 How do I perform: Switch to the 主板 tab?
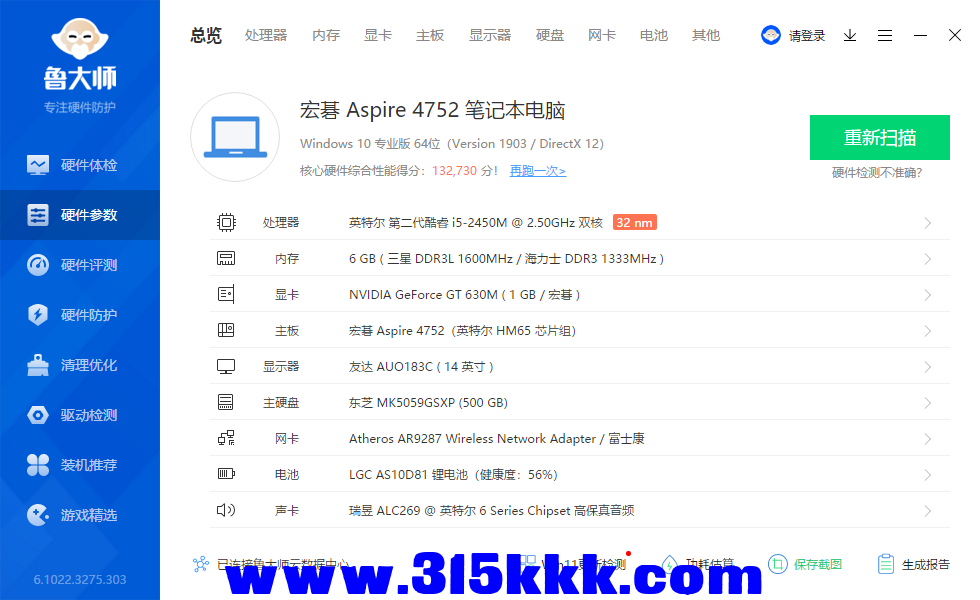click(430, 36)
